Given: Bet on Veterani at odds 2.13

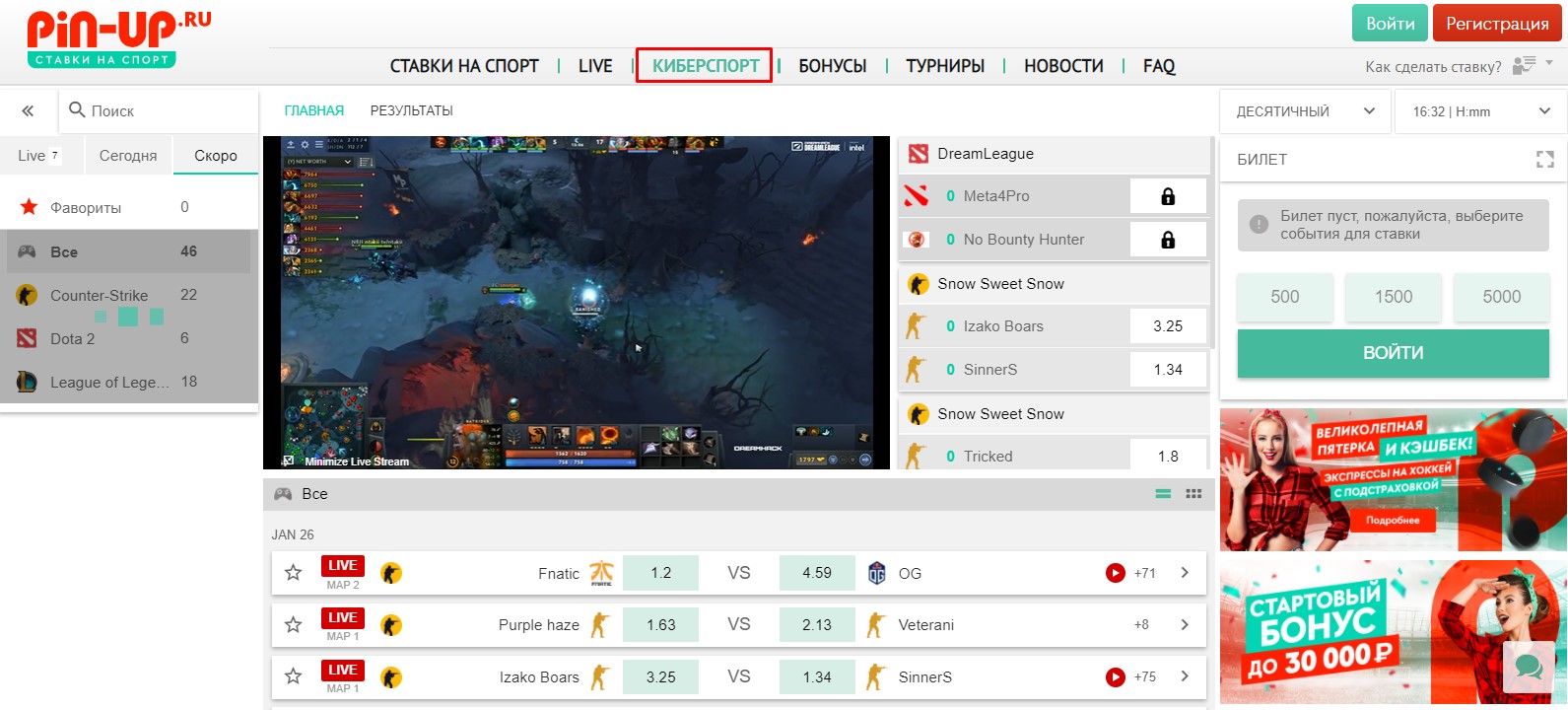Looking at the screenshot, I should pyautogui.click(x=817, y=625).
